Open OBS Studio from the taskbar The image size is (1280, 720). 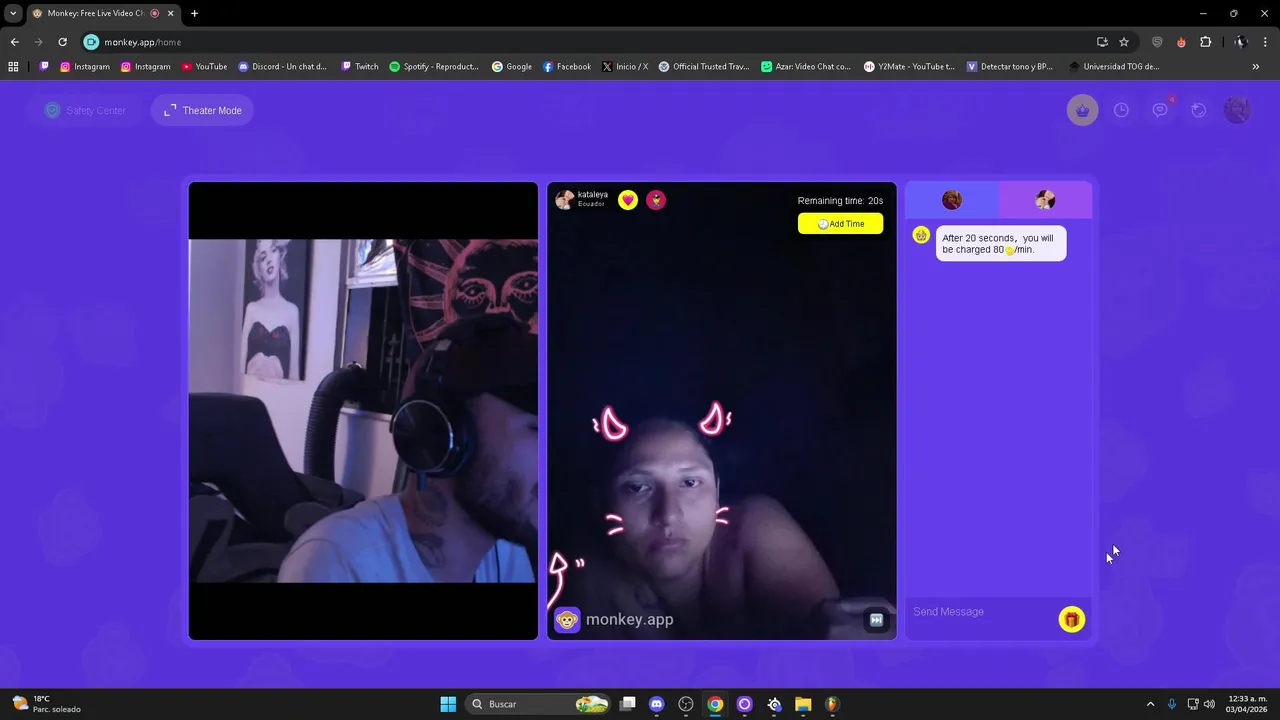coord(686,704)
